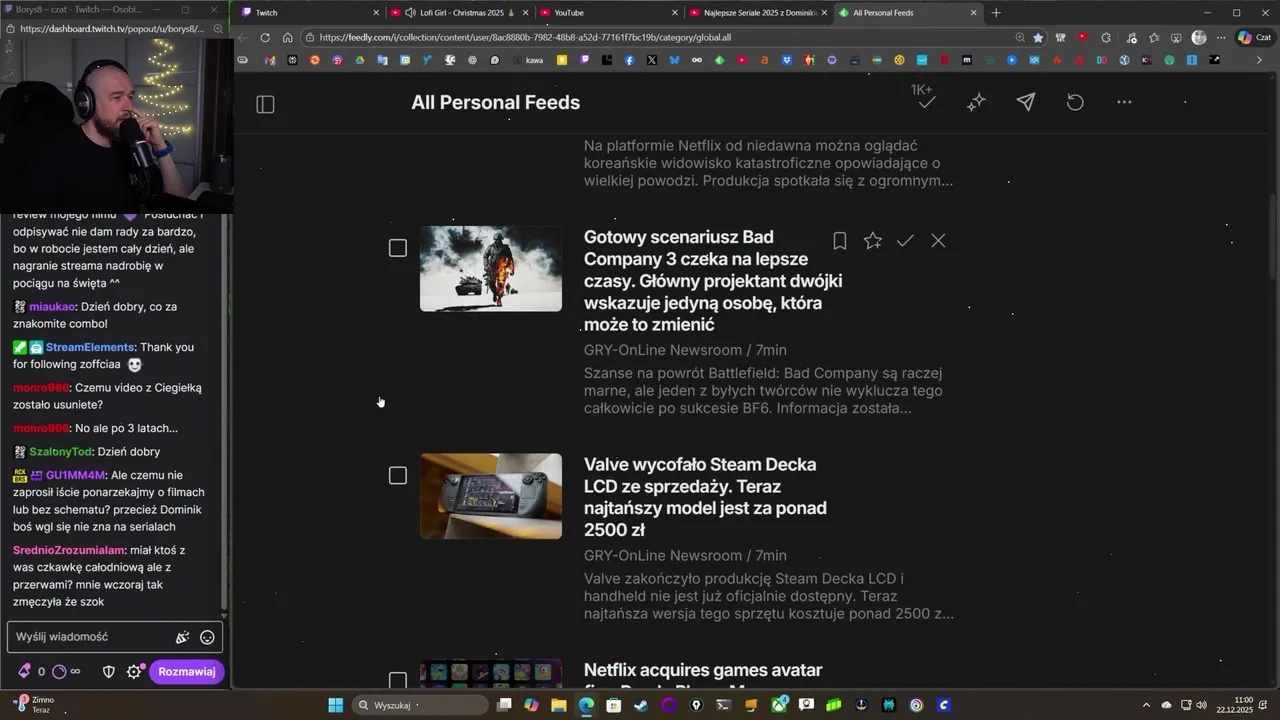Screen dimensions: 1280x720
Task: Toggle the Feedly left sidebar panel icon
Action: tap(265, 104)
